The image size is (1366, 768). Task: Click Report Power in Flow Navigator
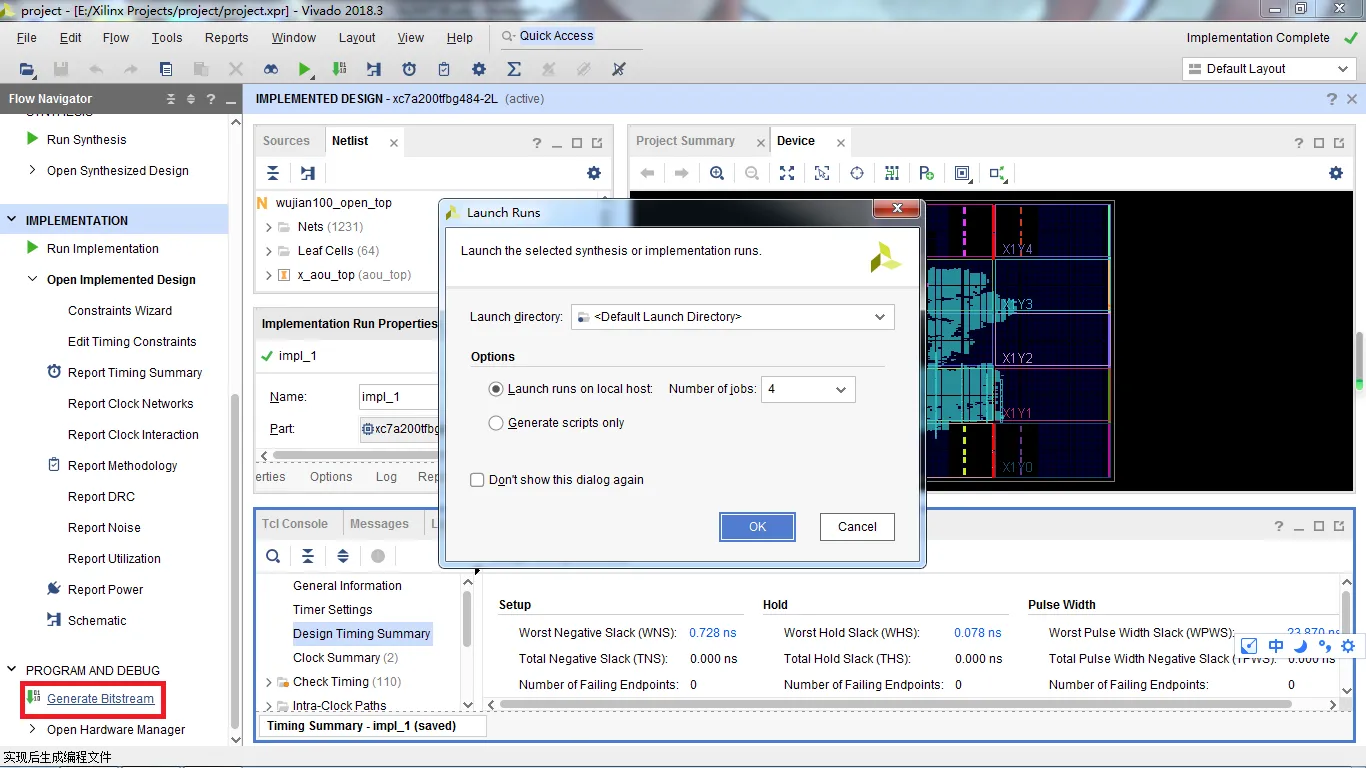(105, 590)
